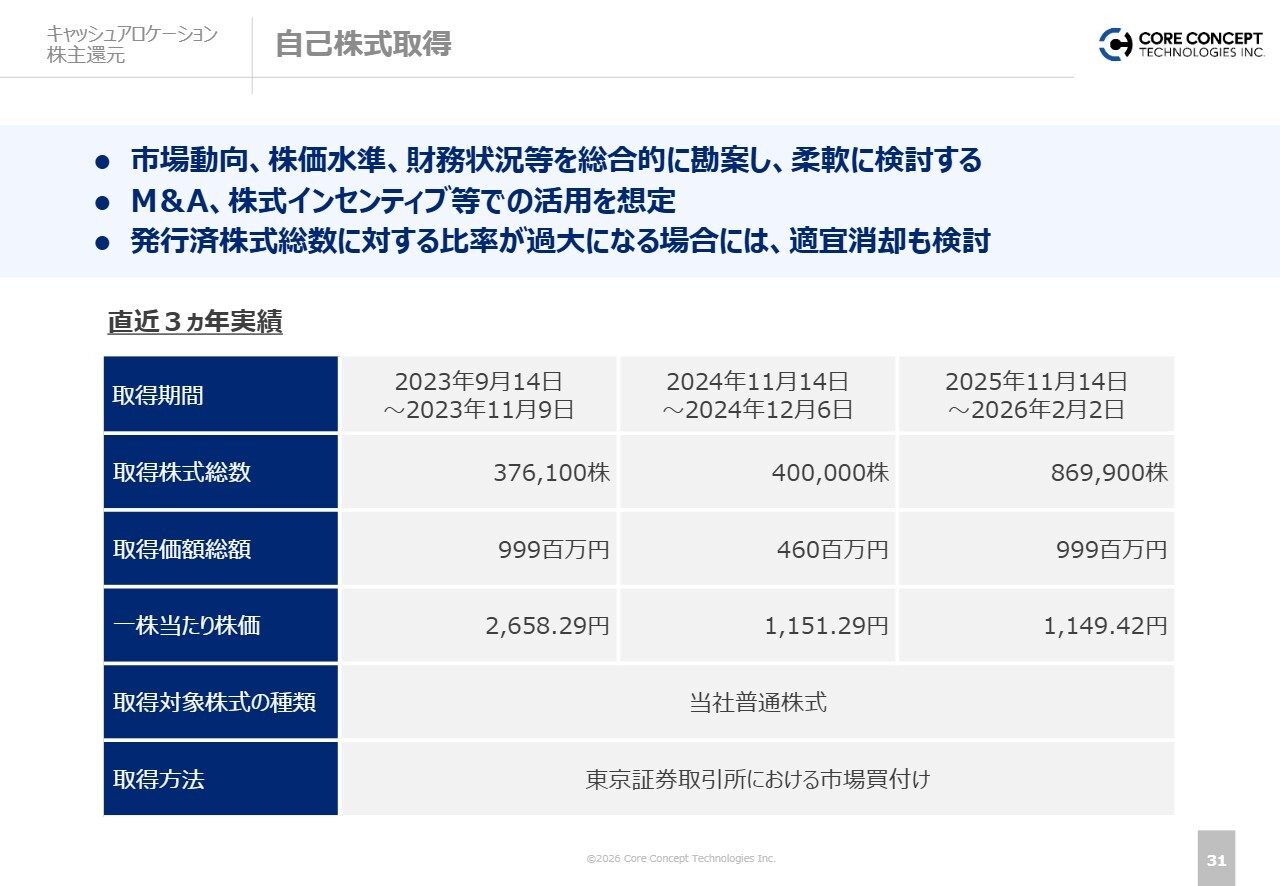The image size is (1280, 886).
Task: Select the 取得株式総数 row header
Action: pyautogui.click(x=220, y=472)
